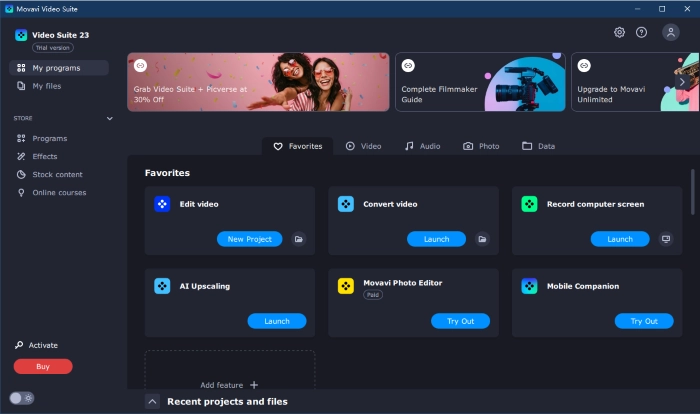This screenshot has width=700, height=414.
Task: Switch to the Audio tab
Action: pyautogui.click(x=422, y=146)
